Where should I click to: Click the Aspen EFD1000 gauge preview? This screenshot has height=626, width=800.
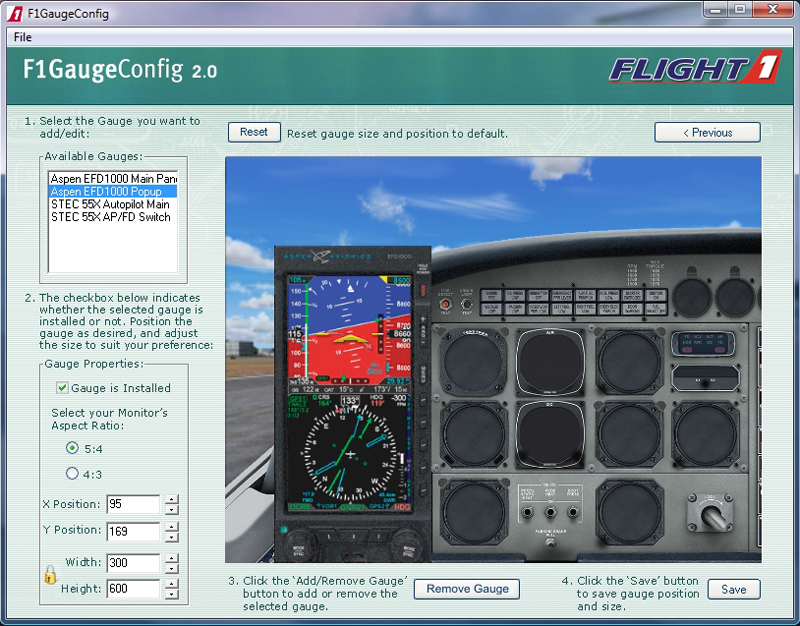coord(353,404)
